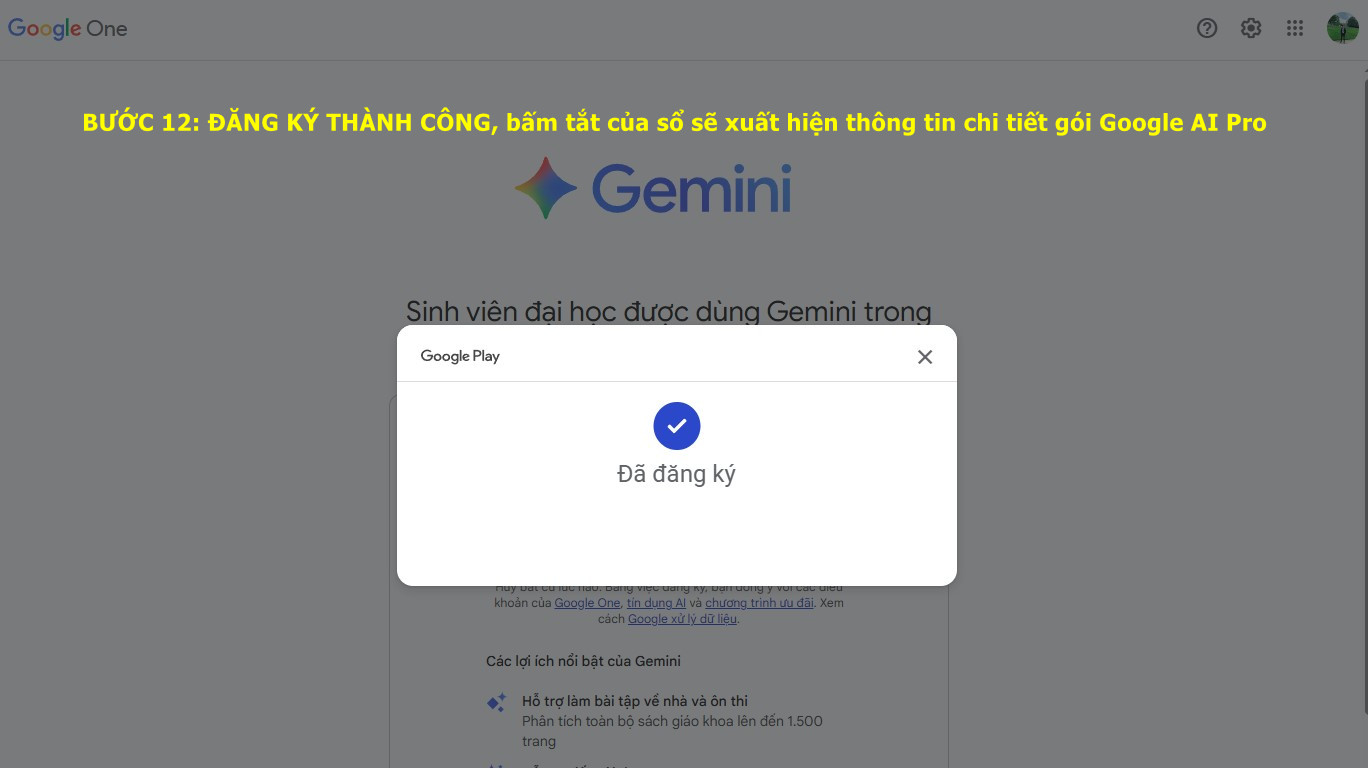The width and height of the screenshot is (1368, 768).
Task: Close the Google Play confirmation dialog
Action: click(x=925, y=357)
